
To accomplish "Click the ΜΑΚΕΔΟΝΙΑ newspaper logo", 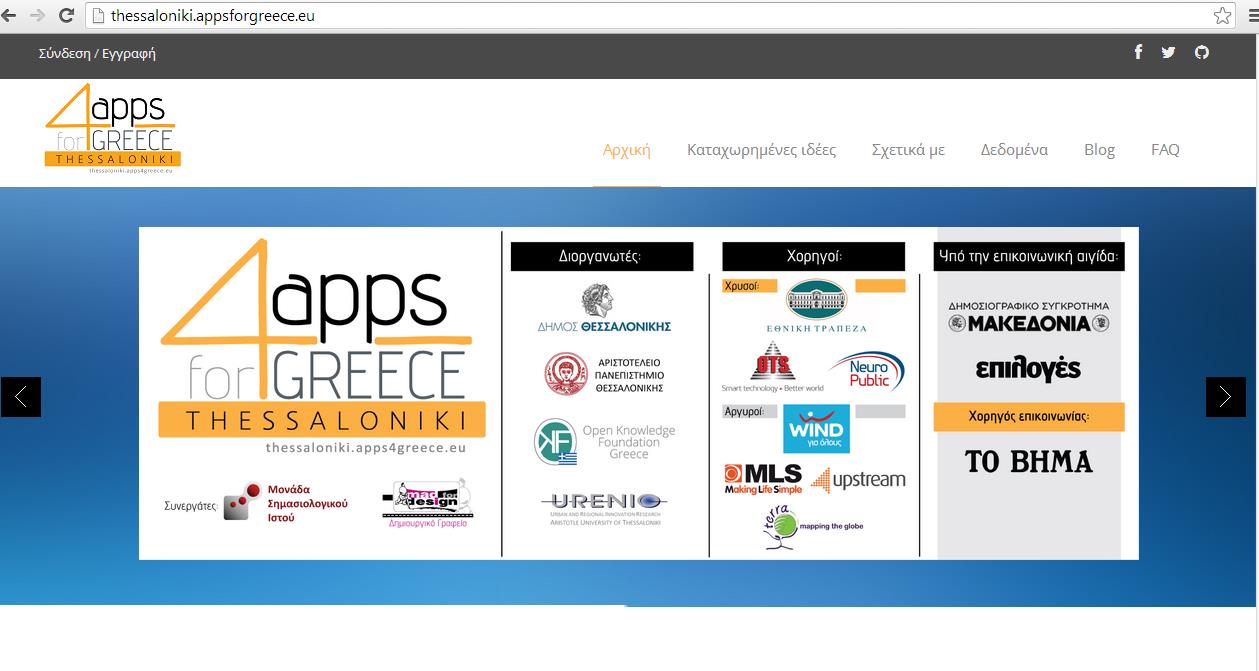I will [1029, 317].
